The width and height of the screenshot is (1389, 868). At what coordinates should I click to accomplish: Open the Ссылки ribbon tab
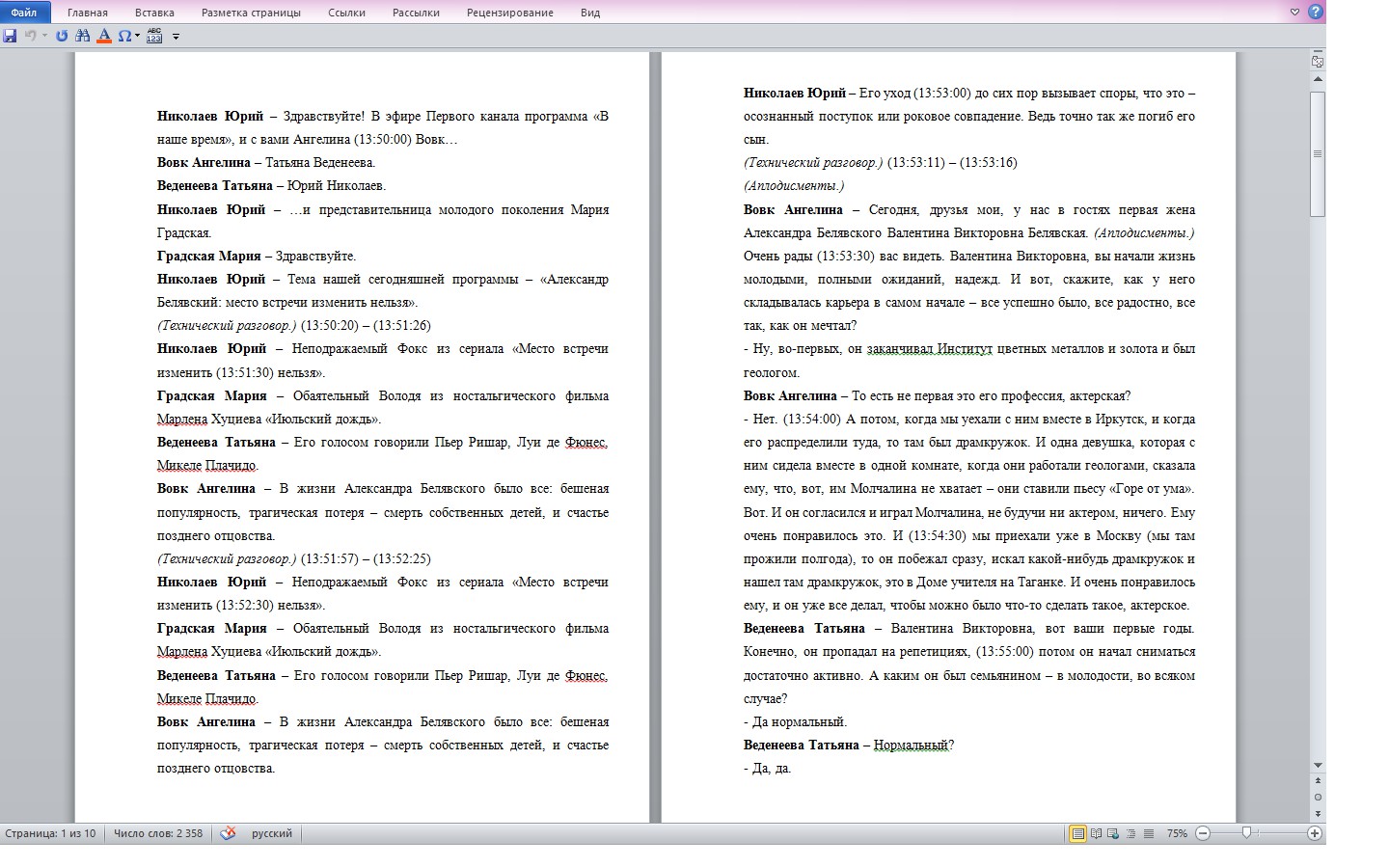(346, 13)
